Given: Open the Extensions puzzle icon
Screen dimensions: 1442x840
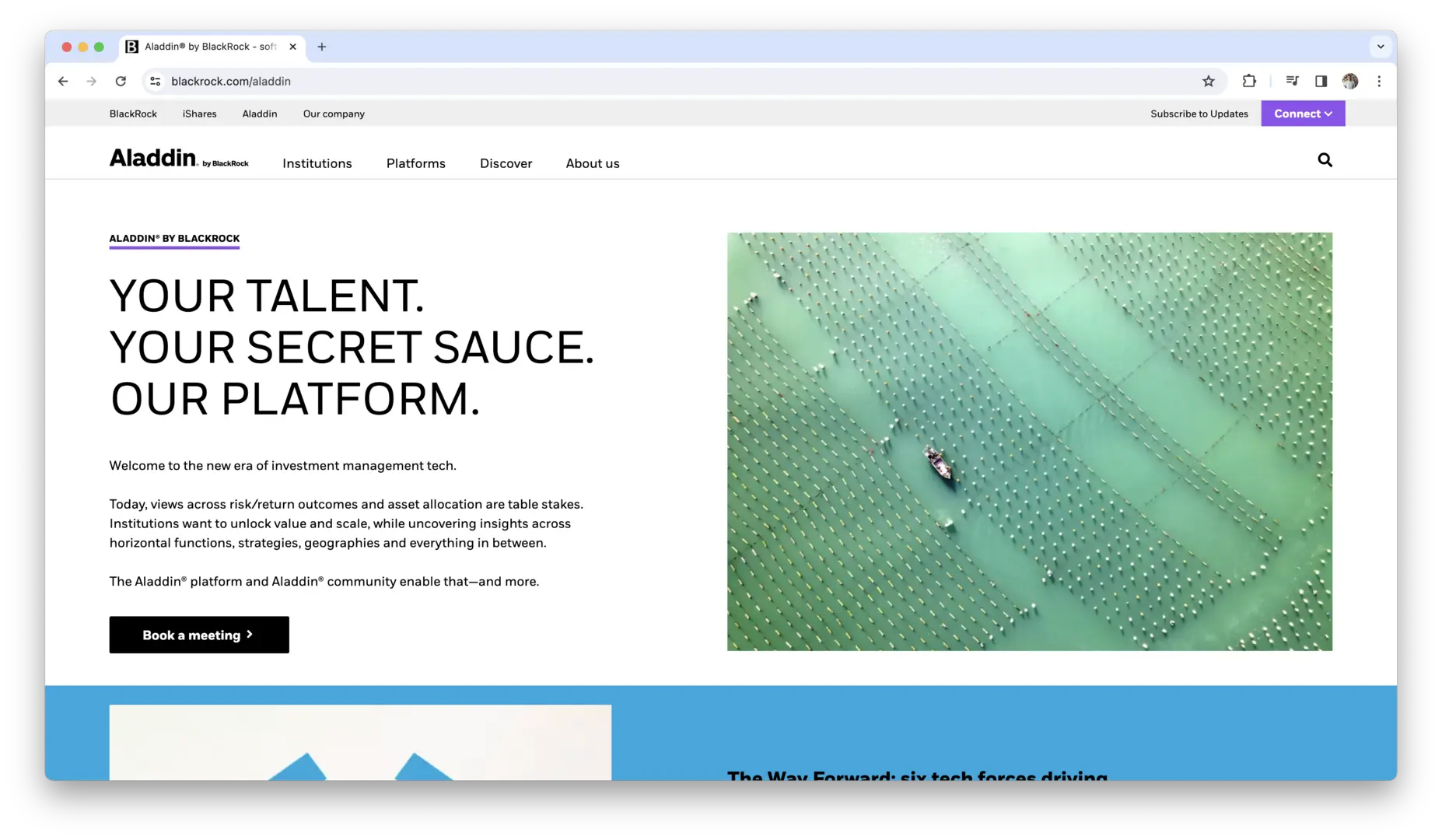Looking at the screenshot, I should click(x=1249, y=81).
